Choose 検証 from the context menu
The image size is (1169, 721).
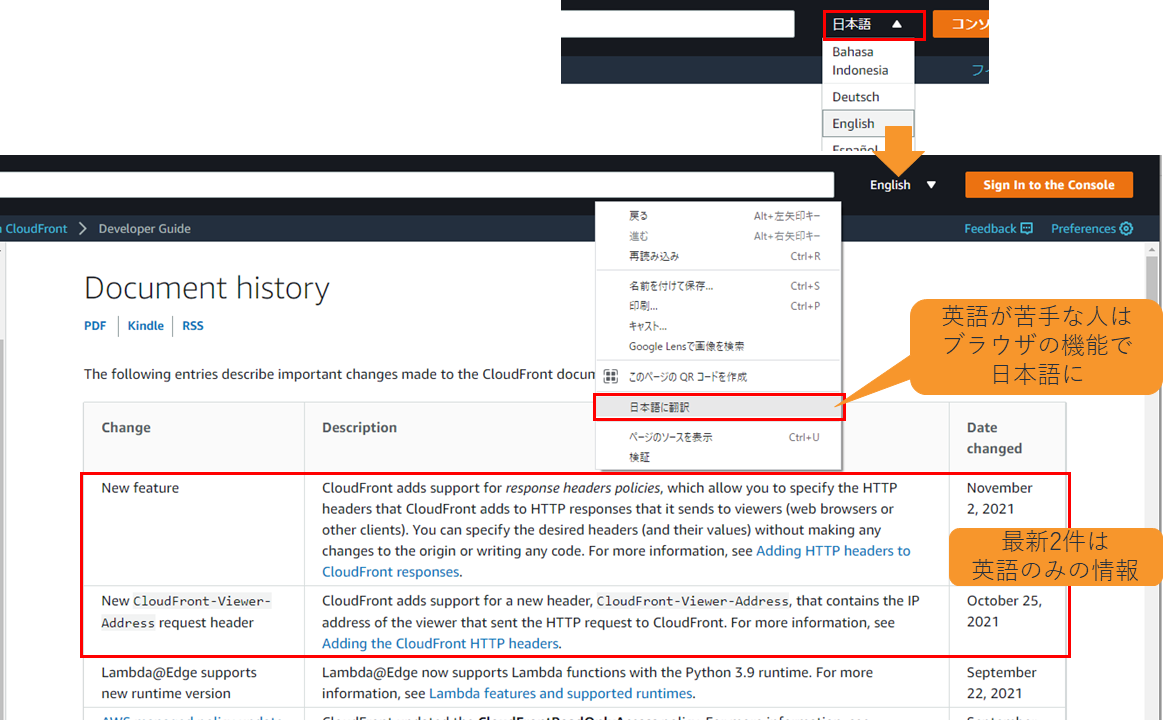coord(719,458)
